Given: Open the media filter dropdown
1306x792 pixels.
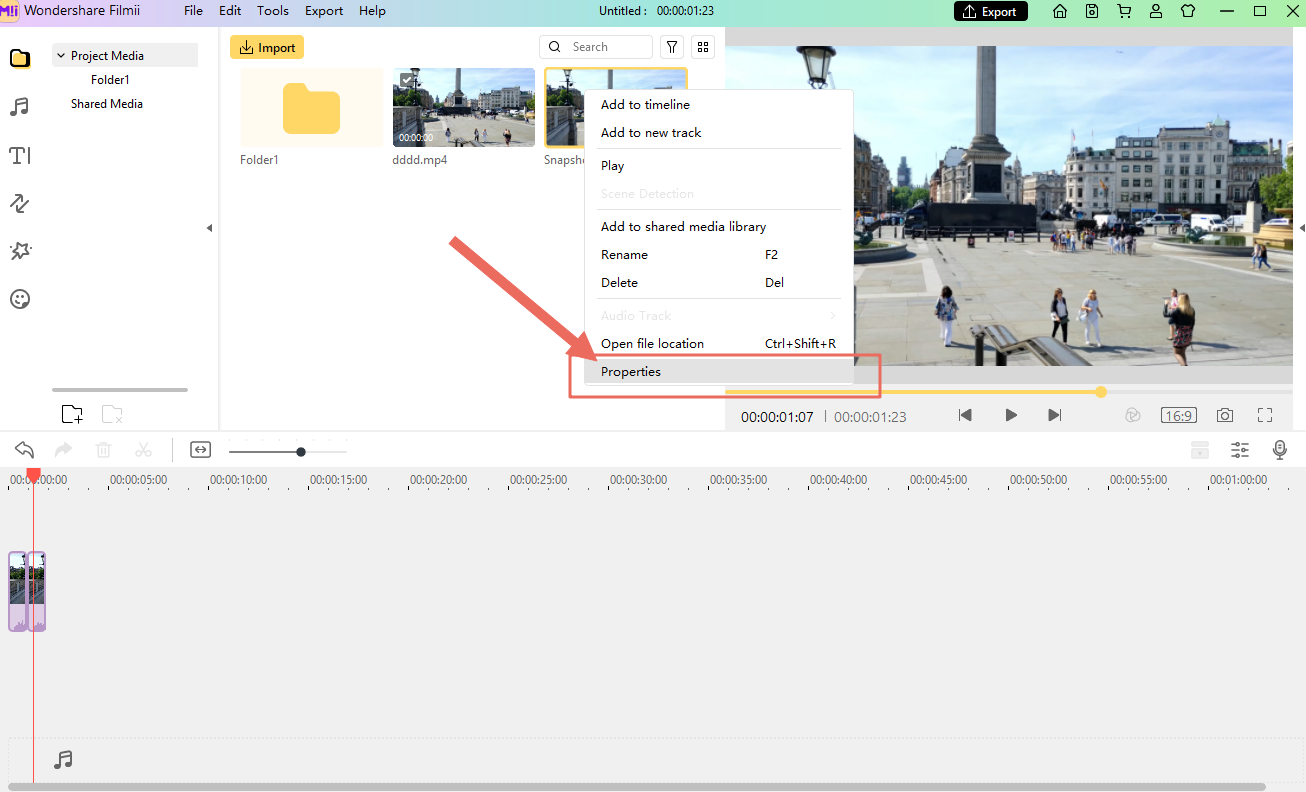Looking at the screenshot, I should point(672,47).
